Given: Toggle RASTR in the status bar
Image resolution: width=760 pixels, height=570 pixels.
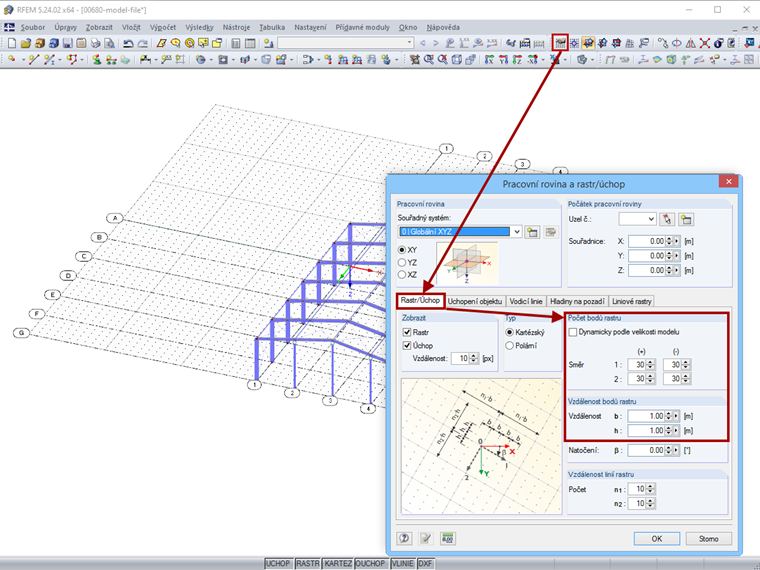Looking at the screenshot, I should [x=307, y=563].
